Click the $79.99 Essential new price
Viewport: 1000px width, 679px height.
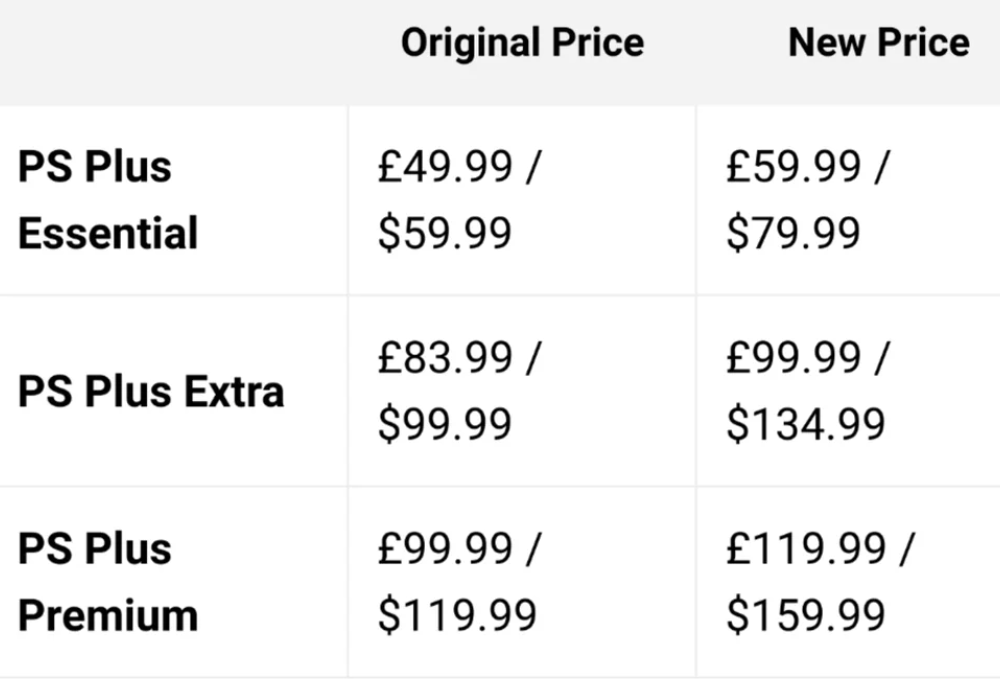coord(794,233)
